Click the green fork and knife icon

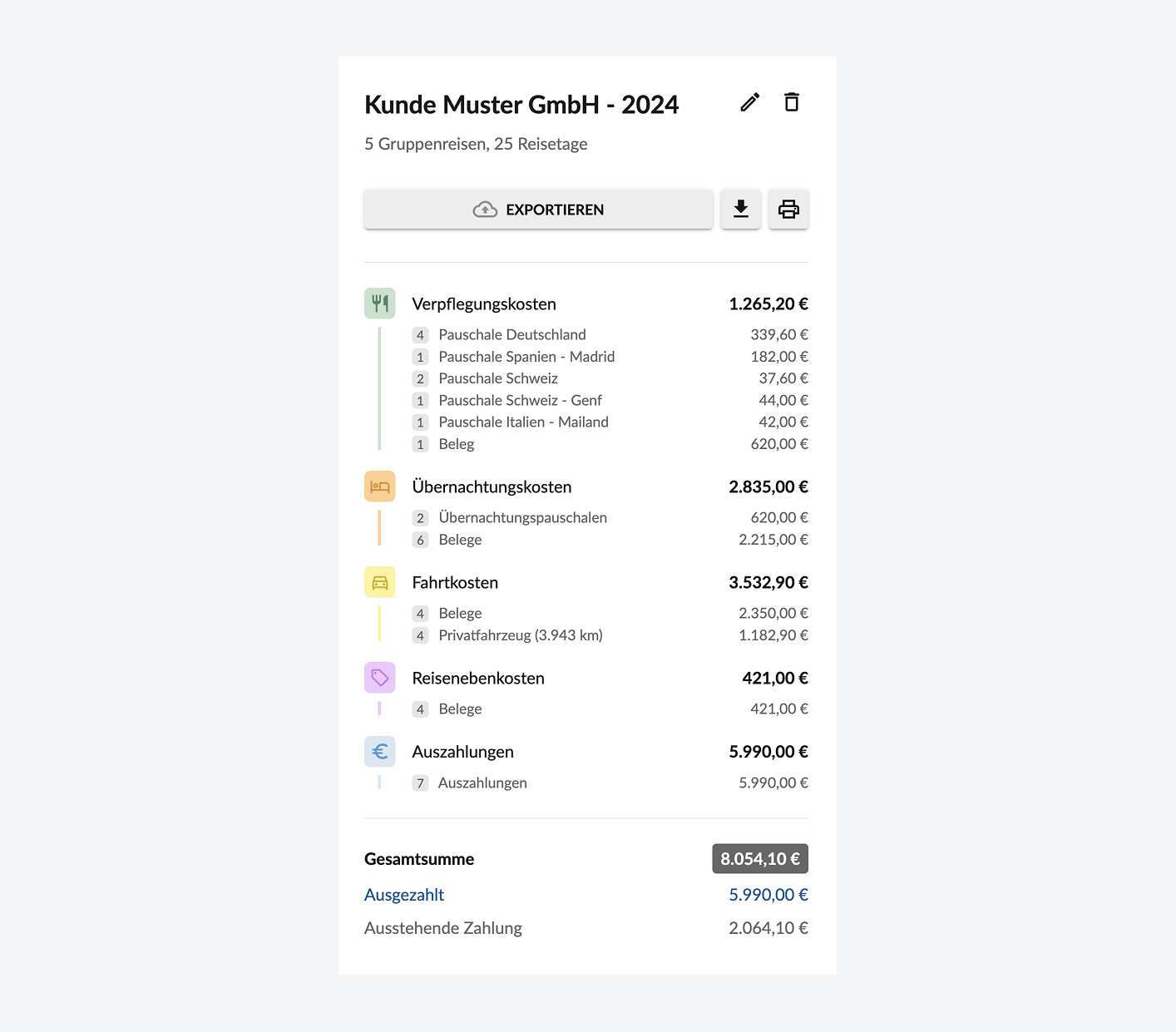pyautogui.click(x=380, y=304)
